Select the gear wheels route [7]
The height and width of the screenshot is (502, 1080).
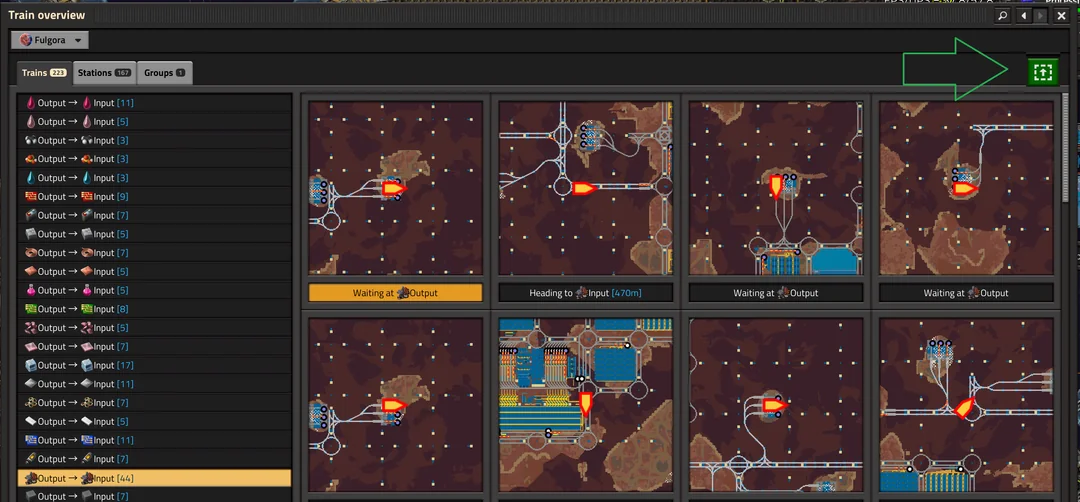[154, 403]
